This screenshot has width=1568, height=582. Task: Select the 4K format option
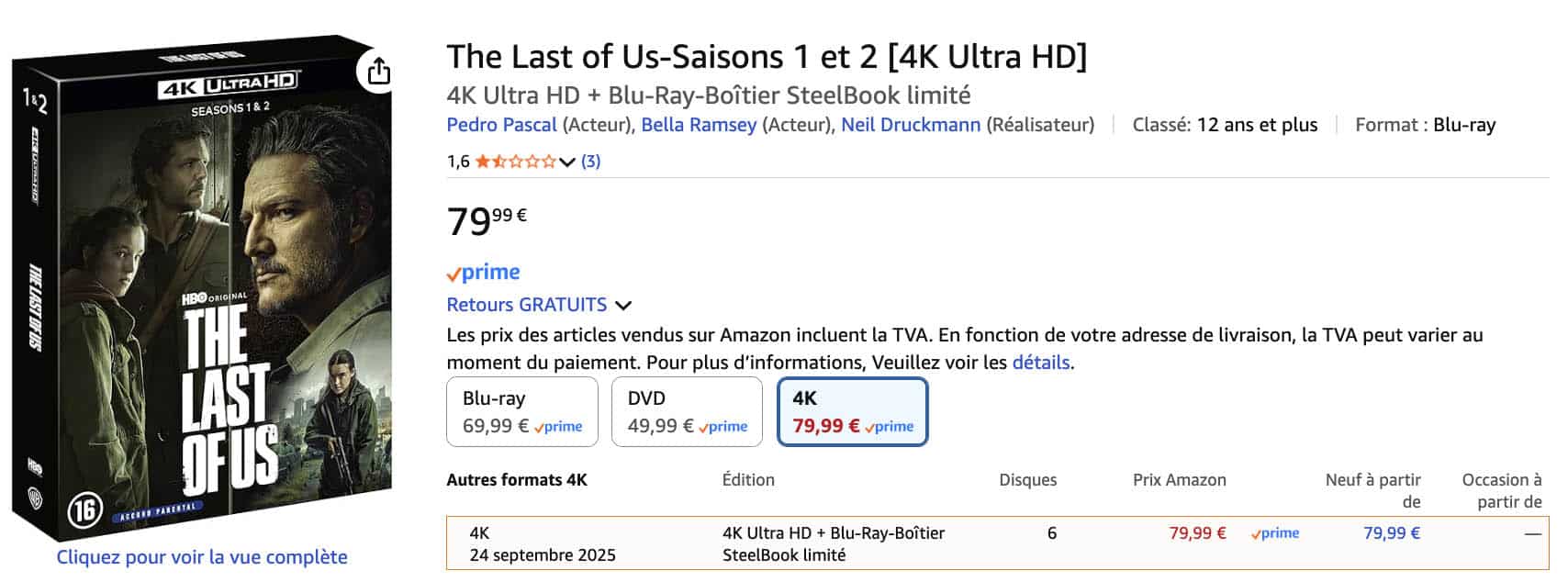click(852, 411)
